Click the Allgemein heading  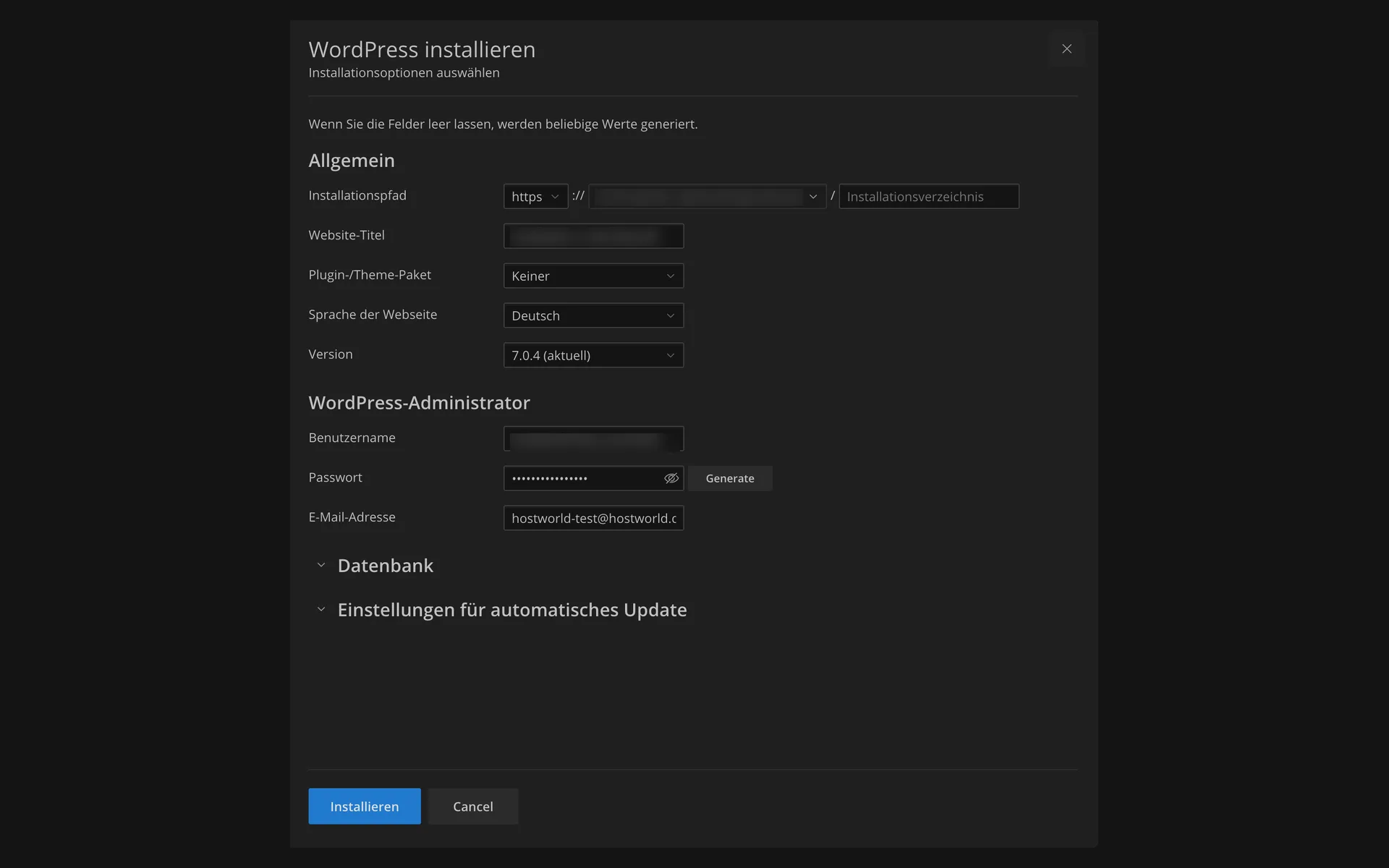352,161
